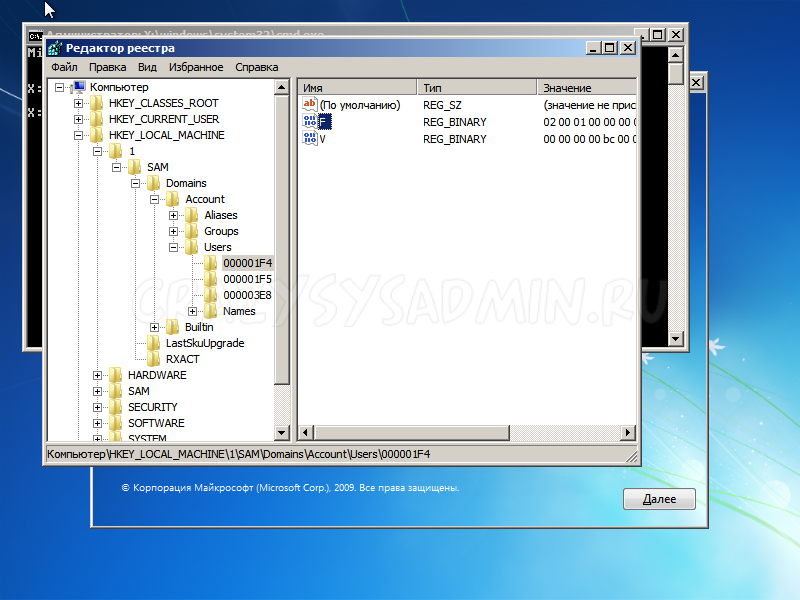Click the SAM folder icon under key 1
800x600 pixels.
click(135, 167)
